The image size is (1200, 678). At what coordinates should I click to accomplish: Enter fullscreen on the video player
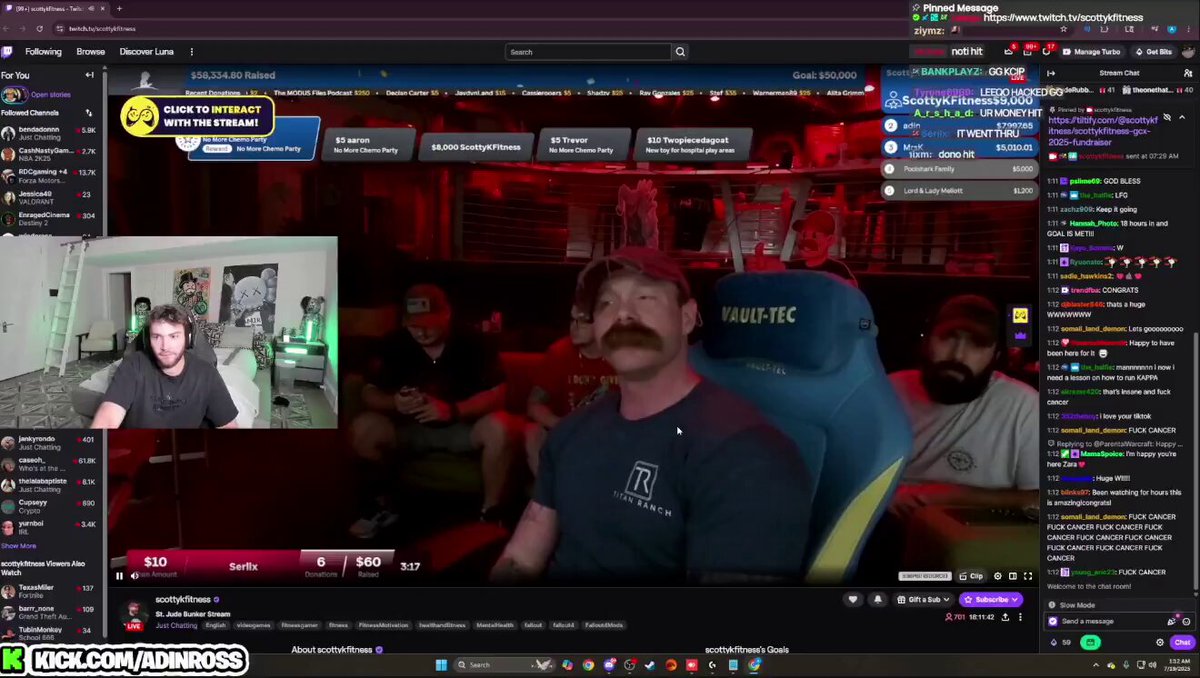pos(1027,576)
